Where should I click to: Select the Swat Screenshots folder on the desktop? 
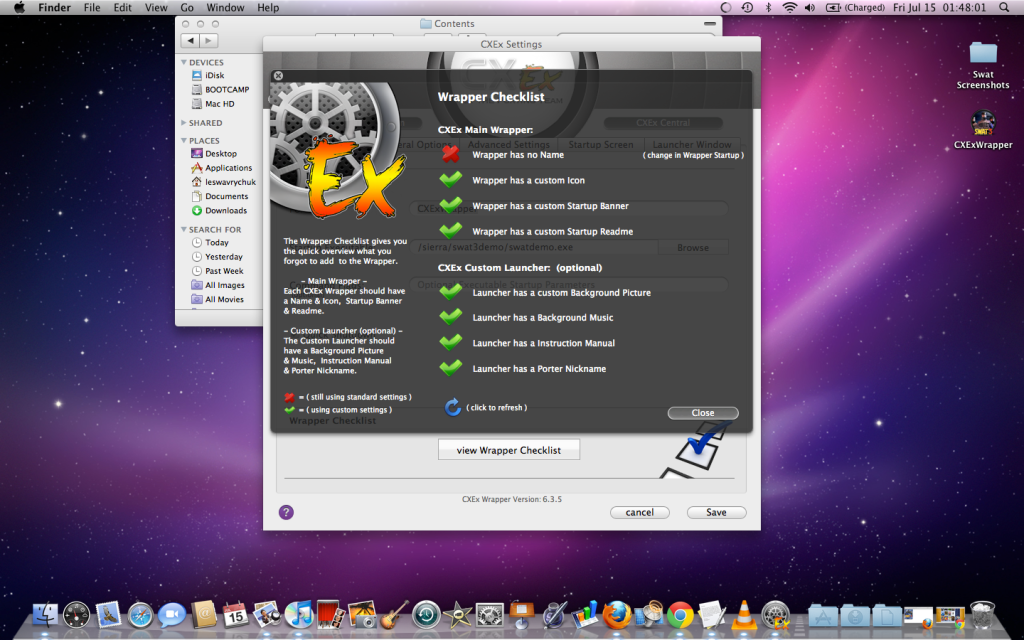[983, 64]
